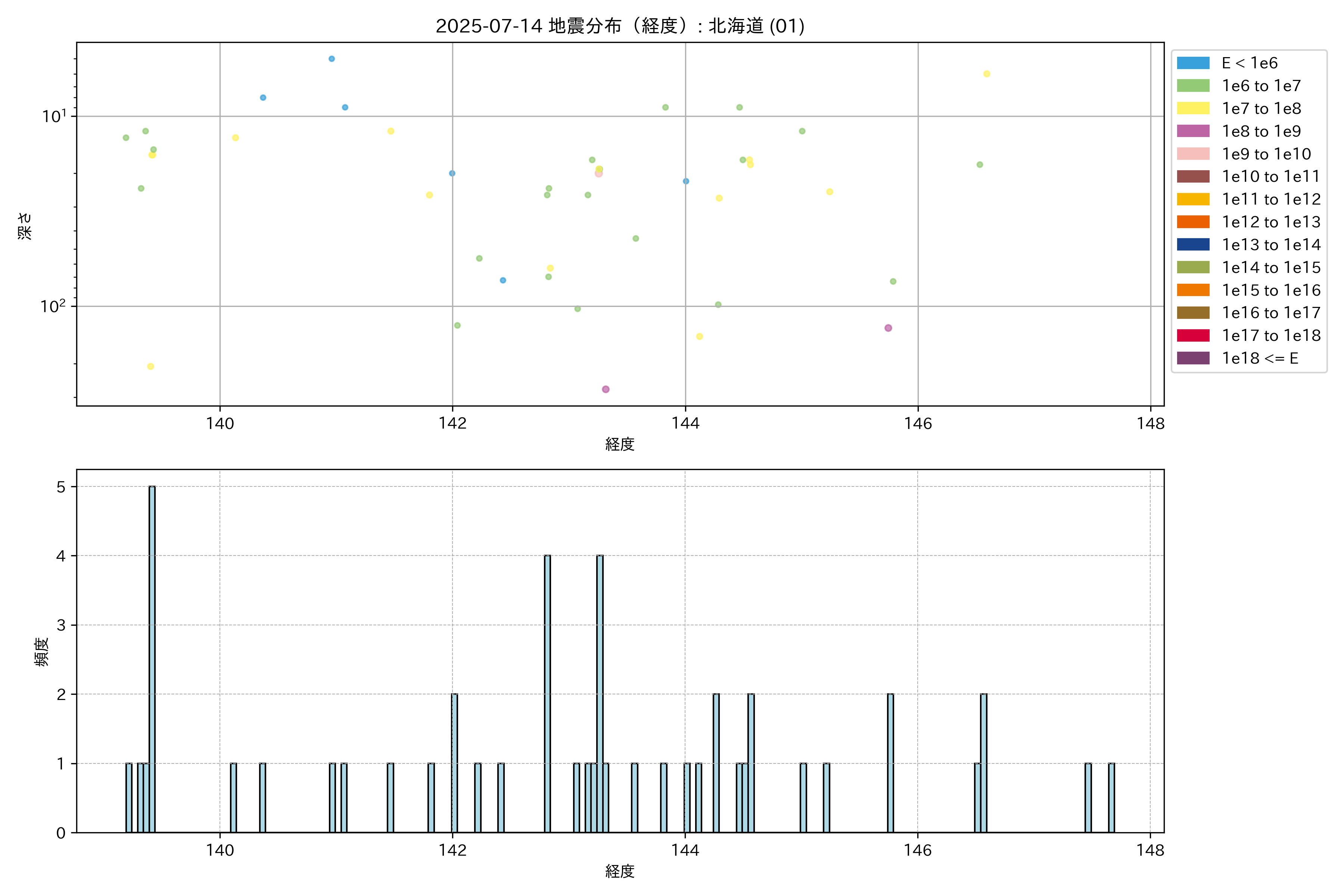
Task: Click the green '1e6 to 1e7' legend swatch
Action: point(1193,86)
